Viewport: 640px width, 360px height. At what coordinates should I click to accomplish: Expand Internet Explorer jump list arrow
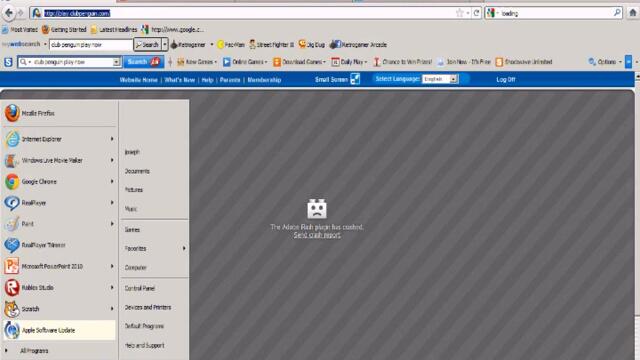[112, 139]
